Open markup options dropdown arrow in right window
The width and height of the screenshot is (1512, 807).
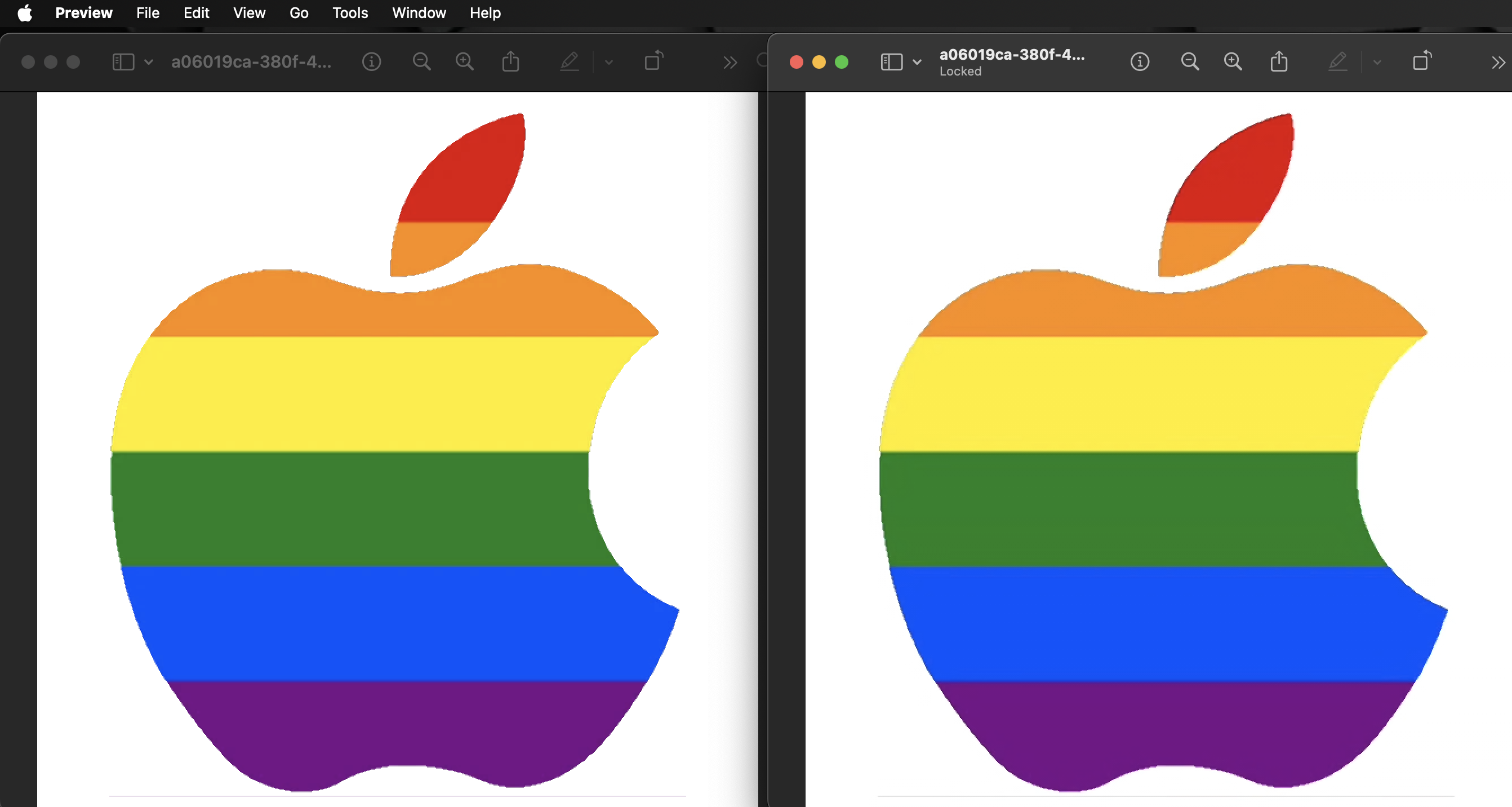1377,61
